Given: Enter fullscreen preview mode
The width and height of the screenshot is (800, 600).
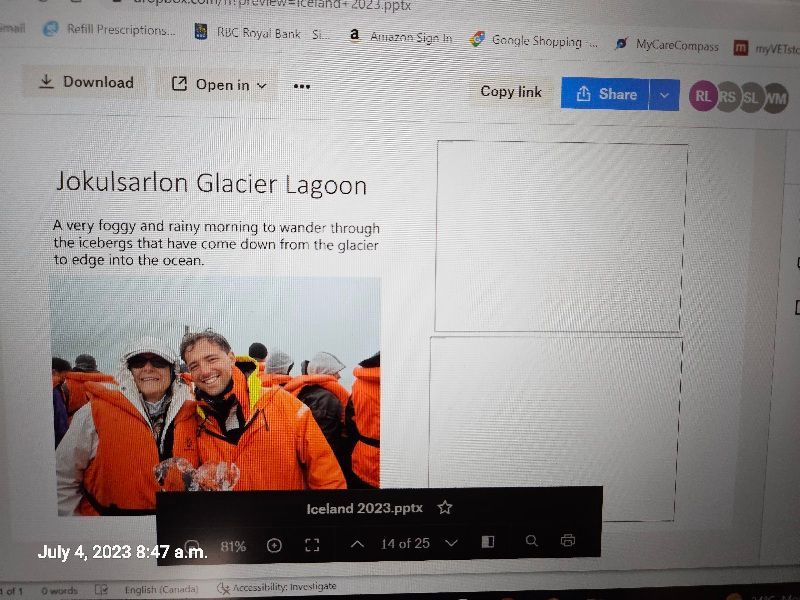Looking at the screenshot, I should click(312, 545).
